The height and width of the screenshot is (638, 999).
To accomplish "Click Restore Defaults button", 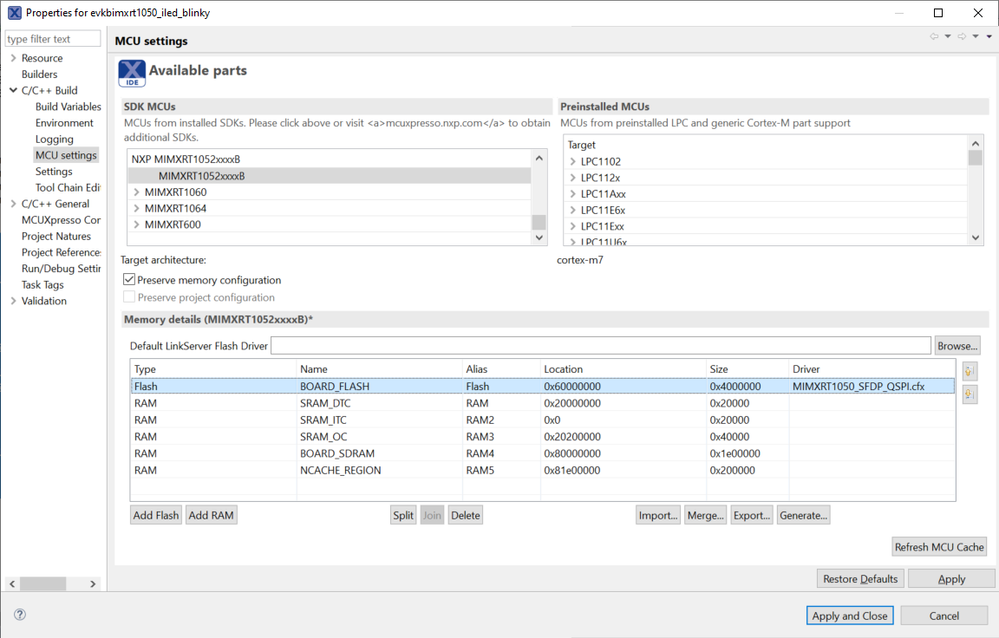I will [860, 579].
